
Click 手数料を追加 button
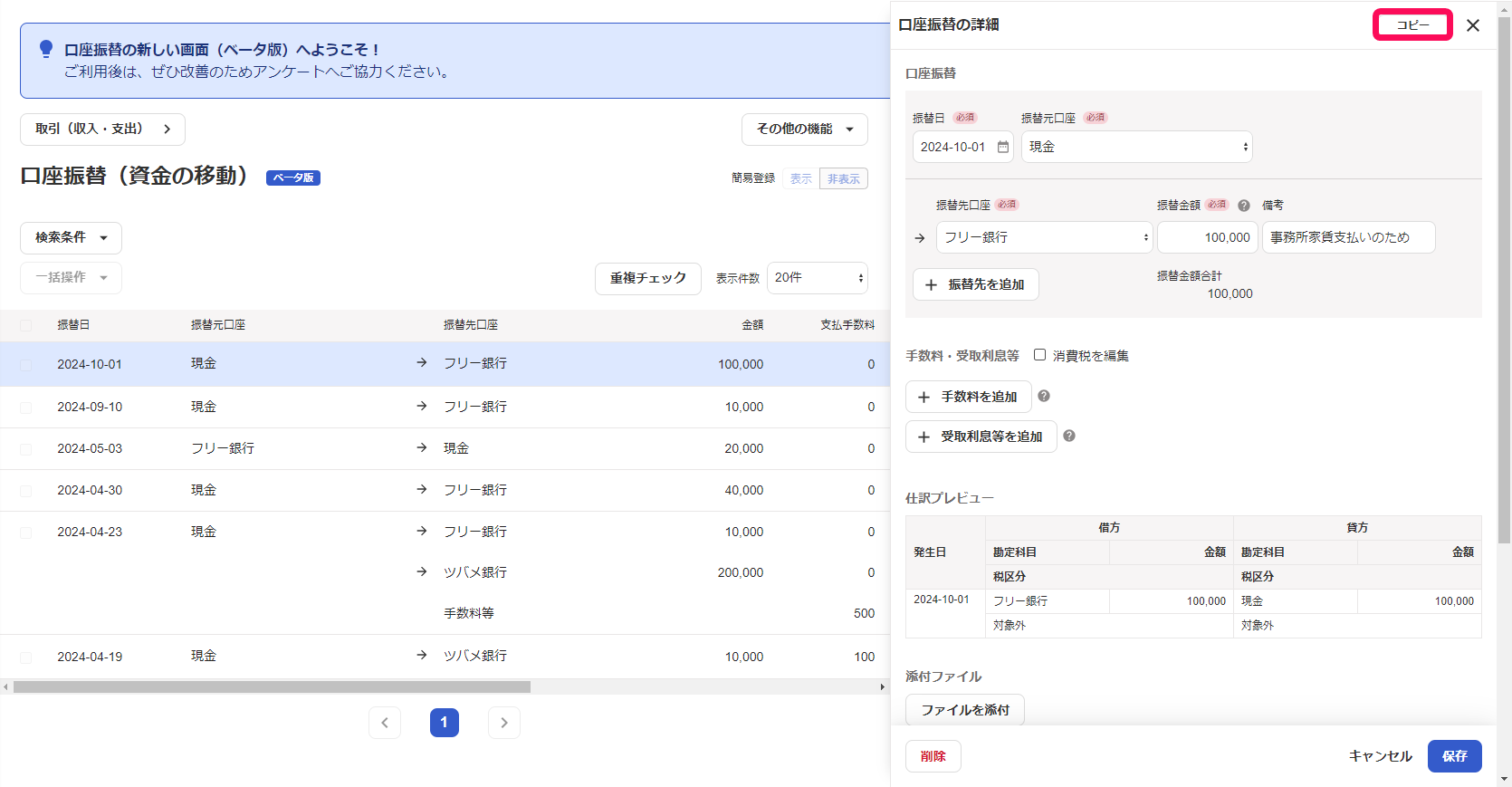[968, 397]
